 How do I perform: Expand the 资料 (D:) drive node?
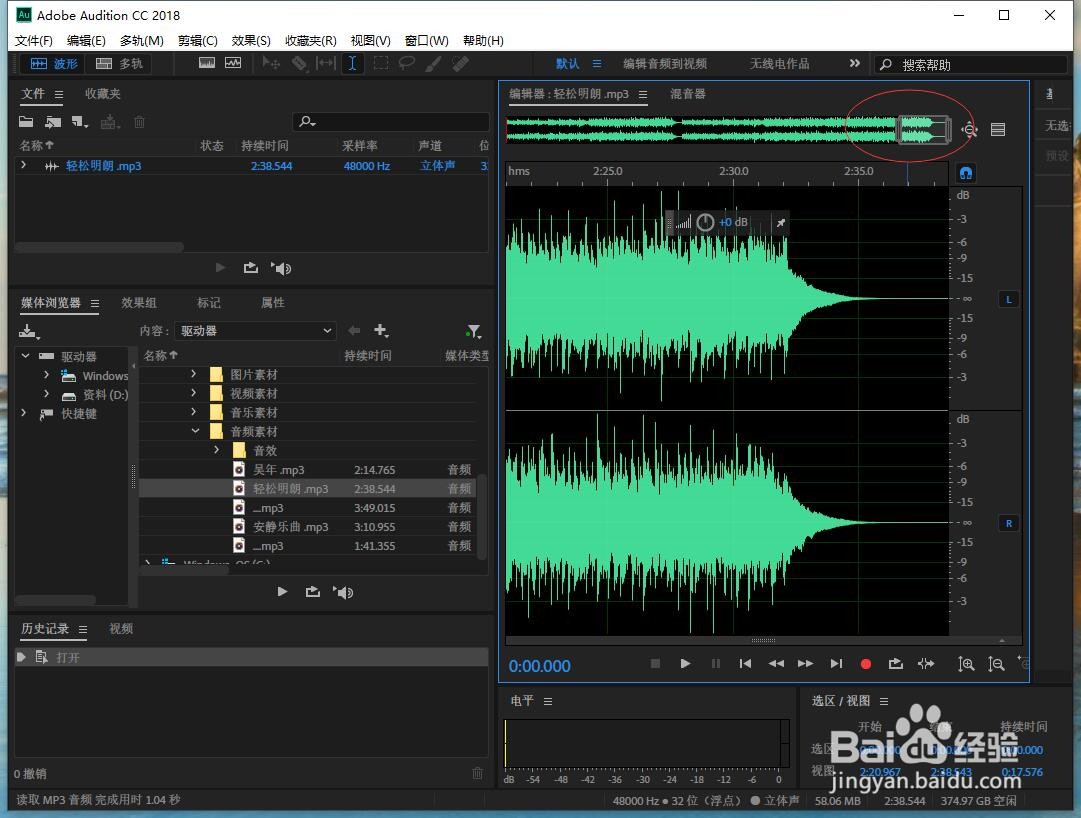point(46,394)
